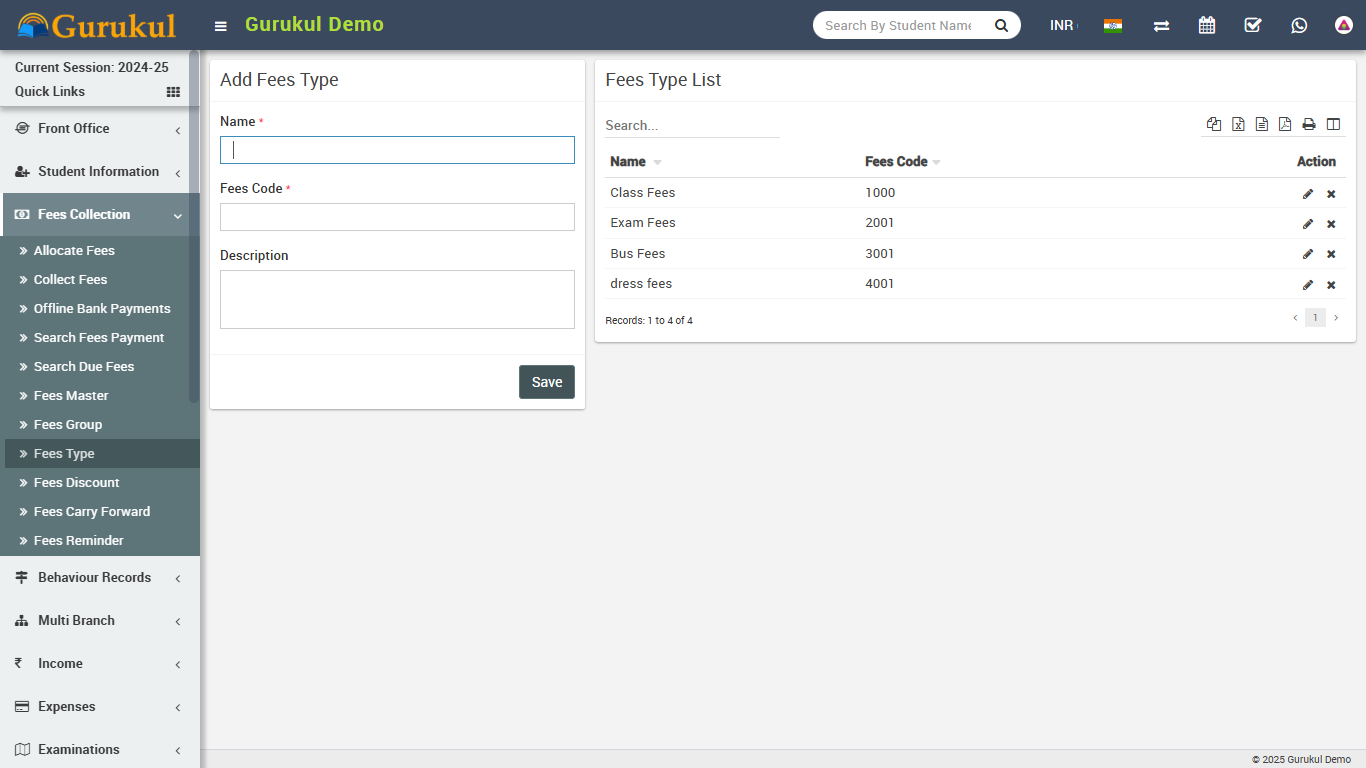Edit the Exam Fees row

pos(1307,224)
